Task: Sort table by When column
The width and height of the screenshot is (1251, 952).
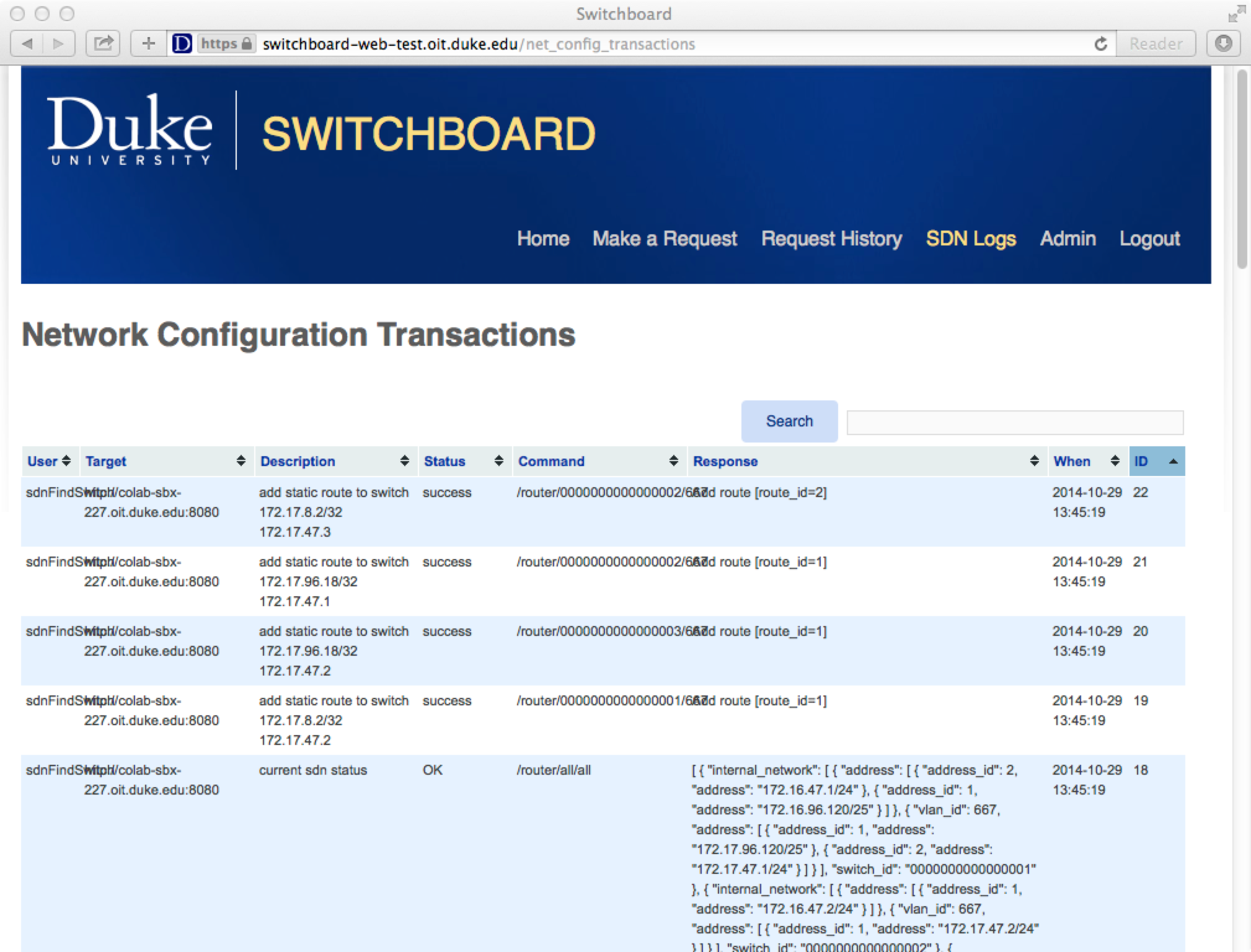Action: (x=1088, y=461)
